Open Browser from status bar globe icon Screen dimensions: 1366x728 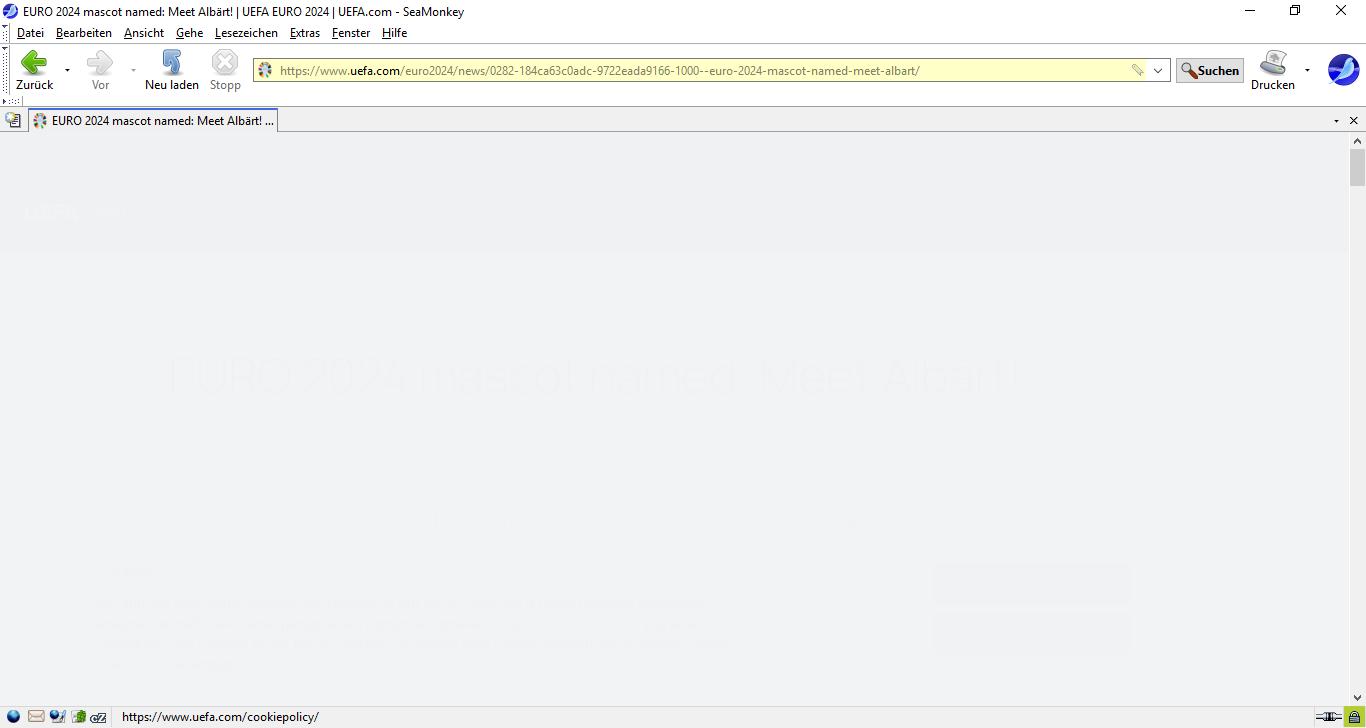pyautogui.click(x=13, y=717)
